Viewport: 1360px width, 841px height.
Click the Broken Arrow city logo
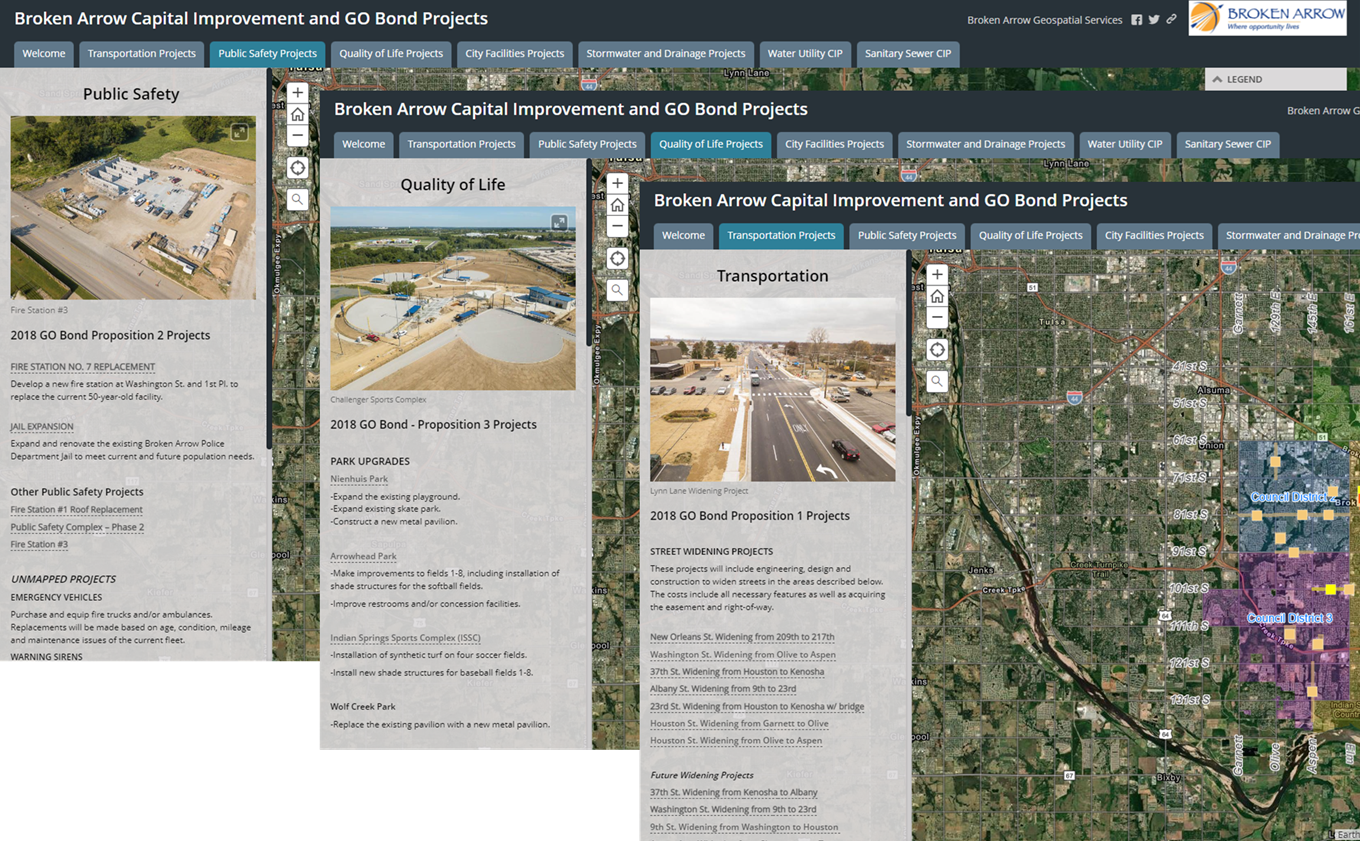point(1267,18)
